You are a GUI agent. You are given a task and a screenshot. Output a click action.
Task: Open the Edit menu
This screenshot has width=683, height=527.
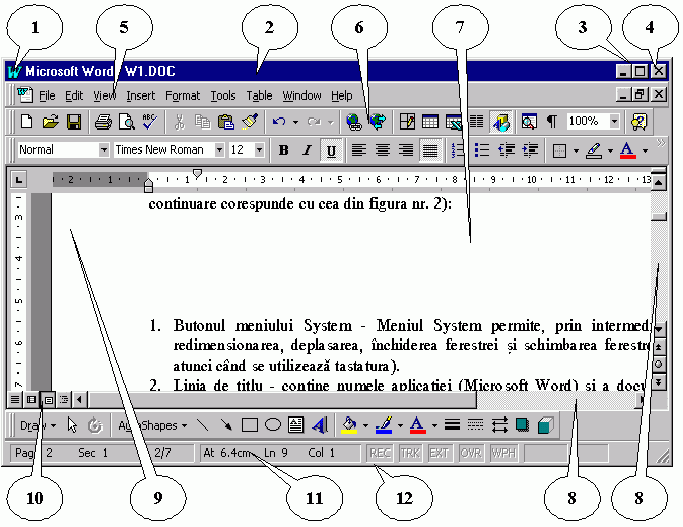pos(74,95)
